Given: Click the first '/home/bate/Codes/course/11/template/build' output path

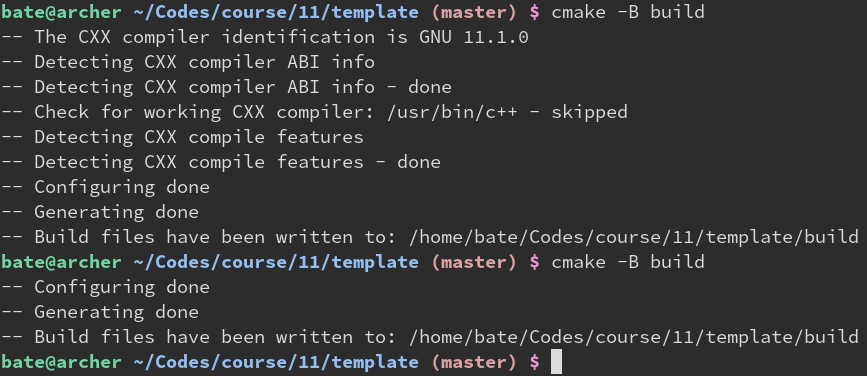Looking at the screenshot, I should pyautogui.click(x=634, y=237).
